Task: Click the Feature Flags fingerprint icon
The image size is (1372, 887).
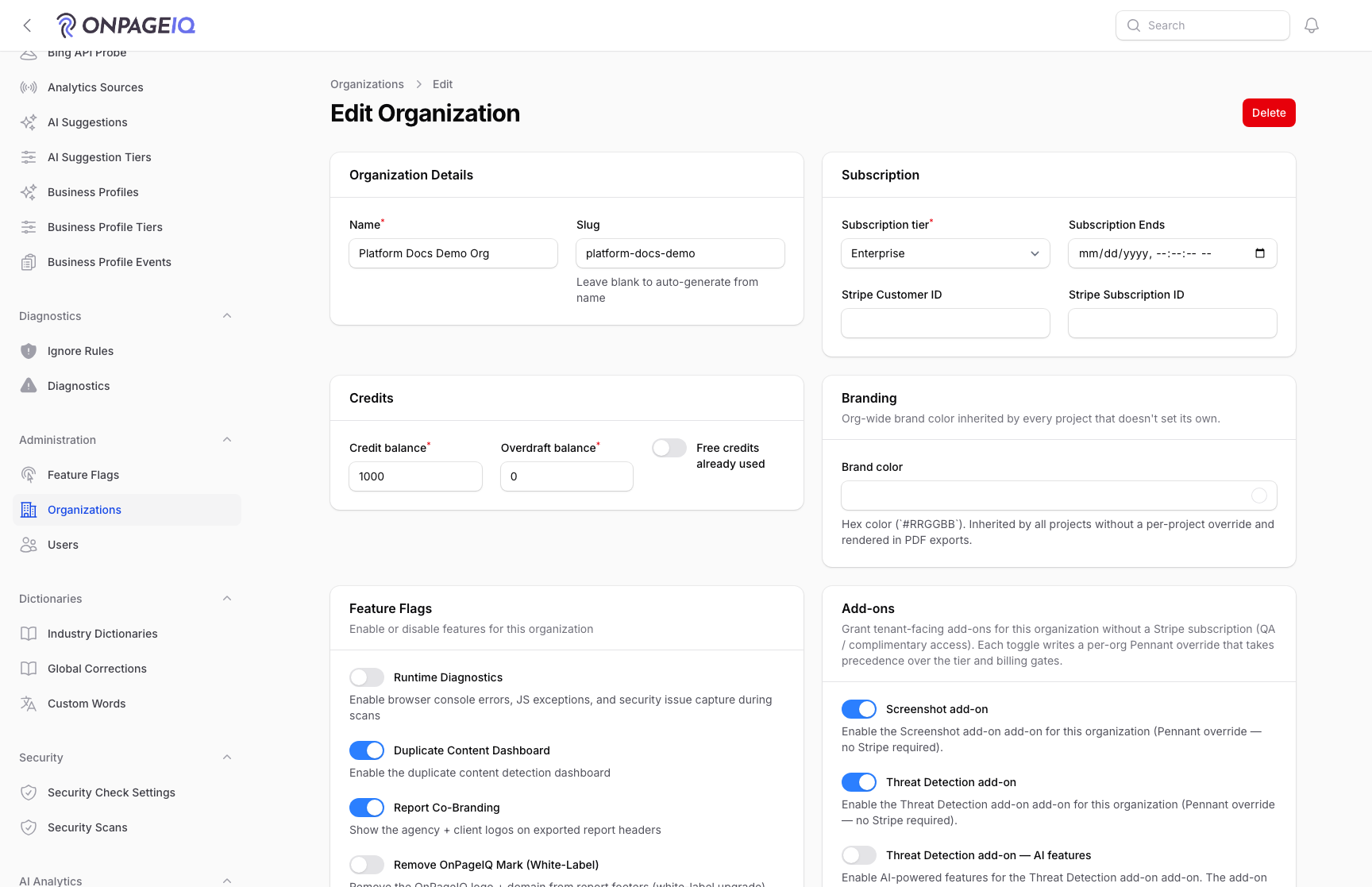Action: [x=29, y=475]
